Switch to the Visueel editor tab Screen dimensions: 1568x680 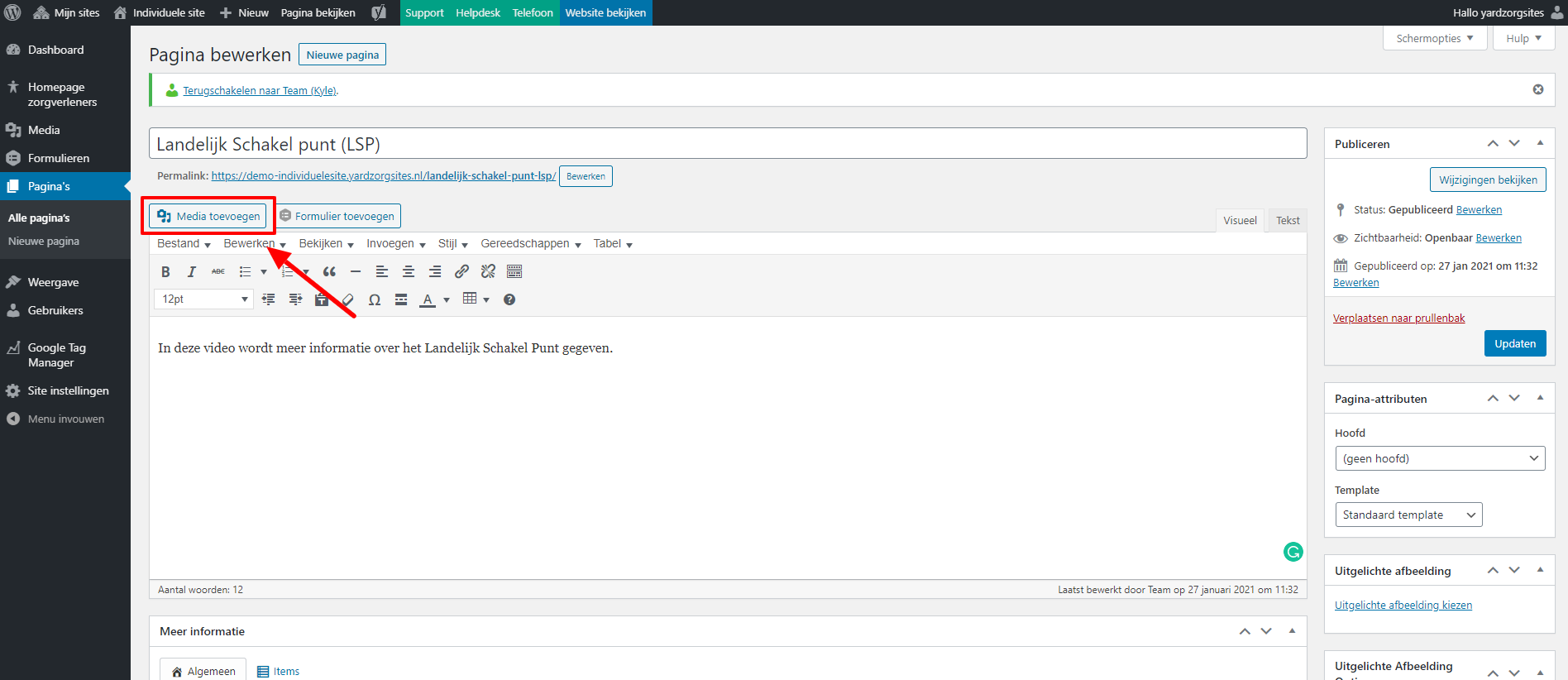click(x=1240, y=220)
